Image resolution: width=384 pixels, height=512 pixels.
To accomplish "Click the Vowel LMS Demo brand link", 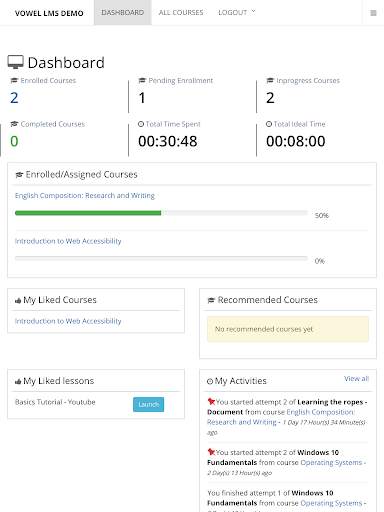I will click(x=49, y=13).
